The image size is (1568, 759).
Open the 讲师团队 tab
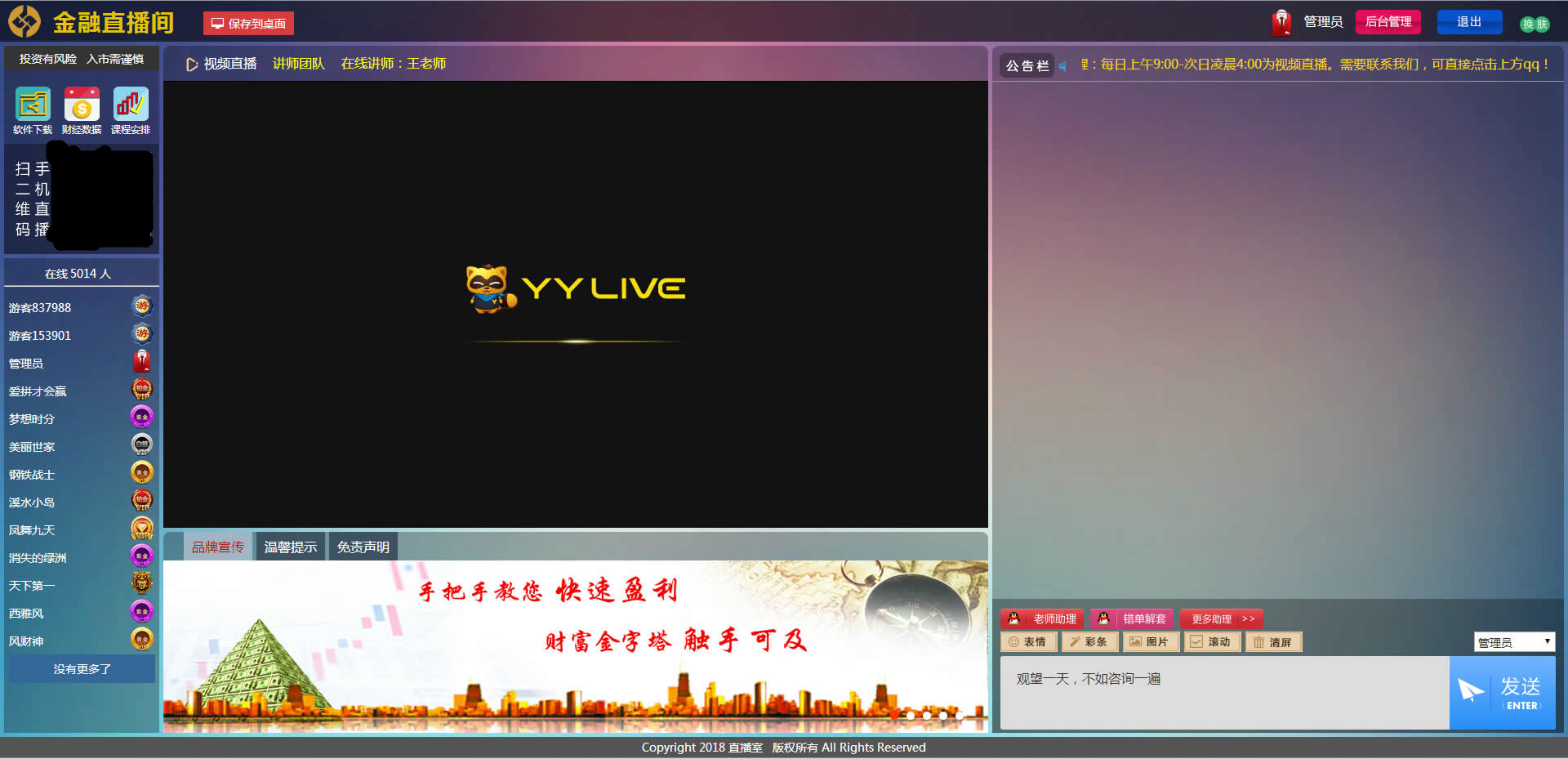pos(299,64)
